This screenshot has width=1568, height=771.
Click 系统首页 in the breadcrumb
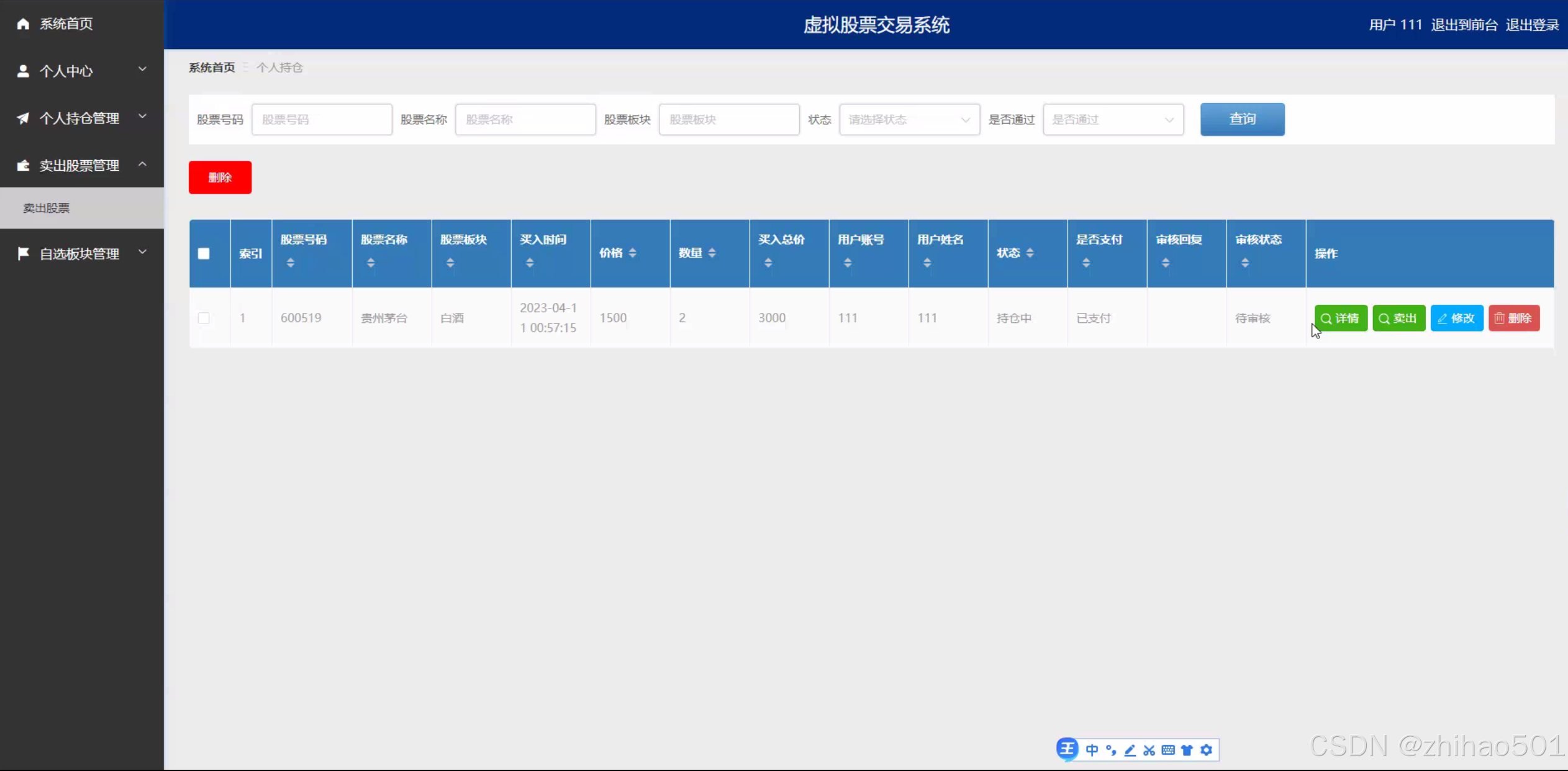click(212, 67)
